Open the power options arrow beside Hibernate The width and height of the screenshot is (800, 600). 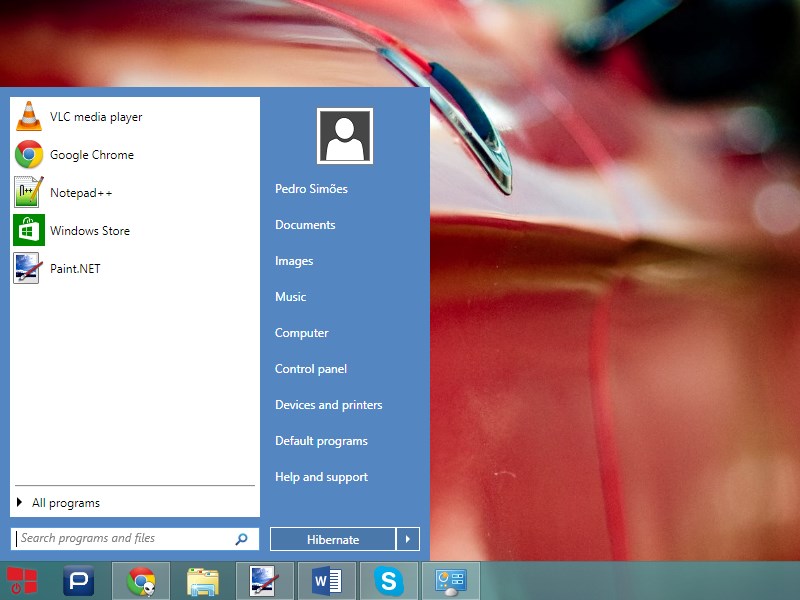click(408, 540)
